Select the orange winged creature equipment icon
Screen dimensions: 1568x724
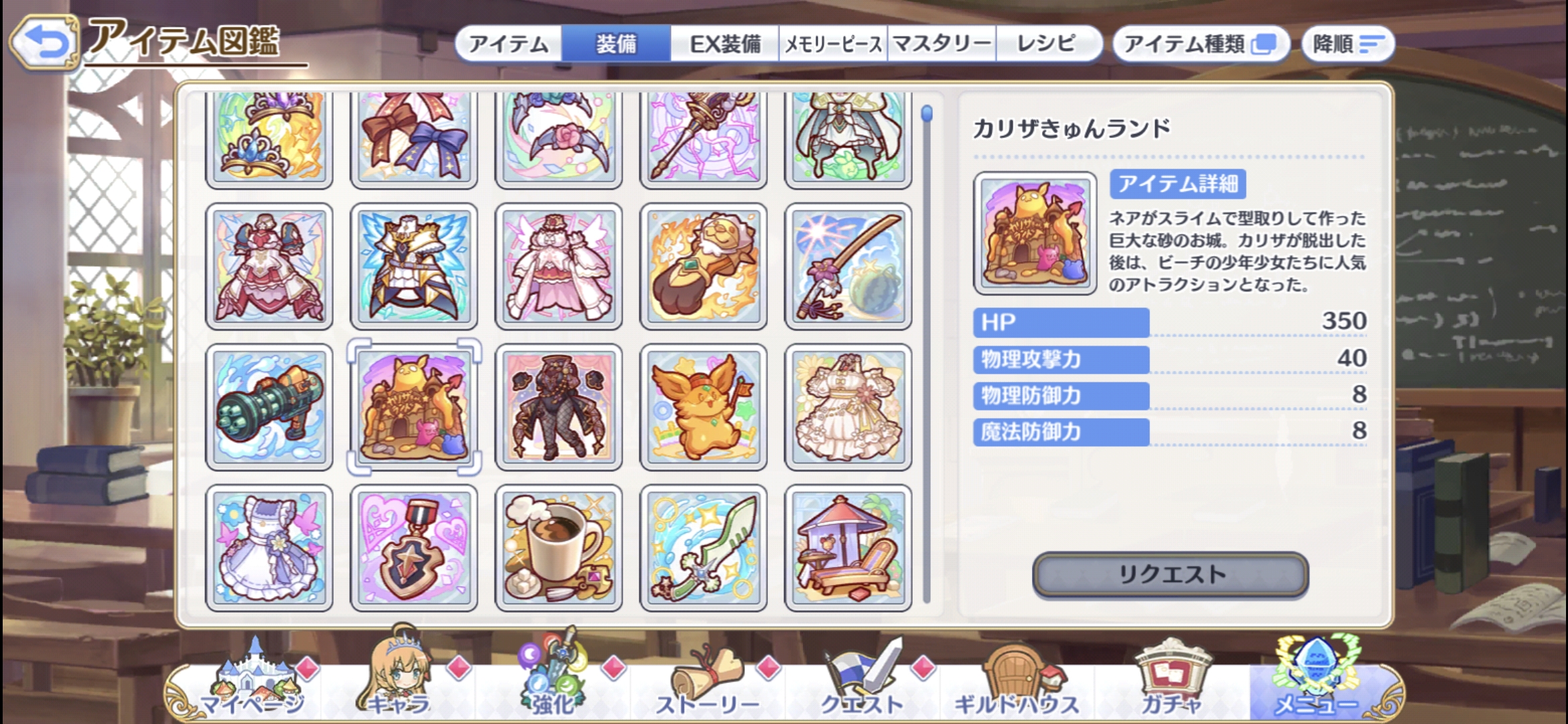[x=704, y=407]
